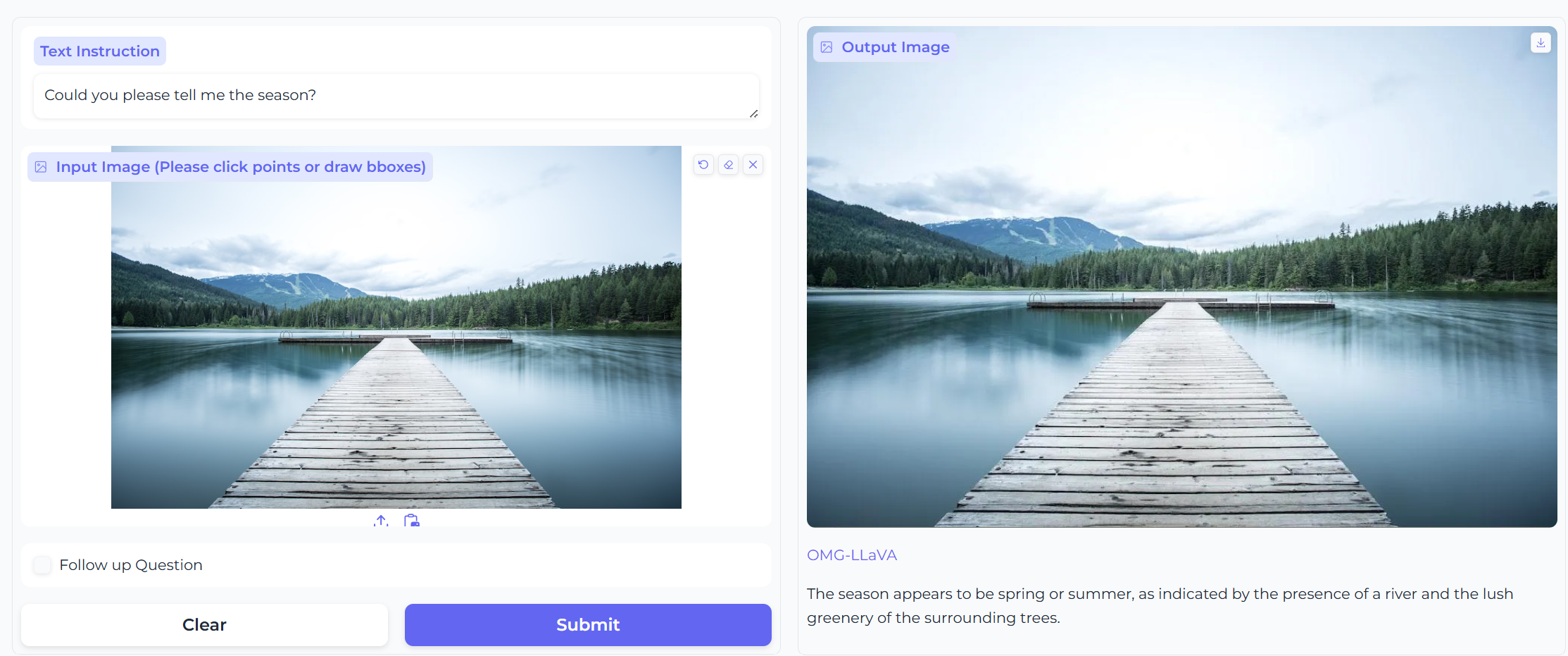The image size is (1568, 656).
Task: Click the Text Instruction label
Action: 100,51
